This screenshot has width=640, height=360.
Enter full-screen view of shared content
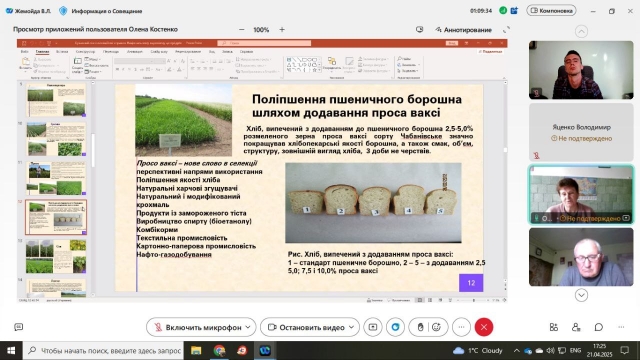[x=506, y=29]
